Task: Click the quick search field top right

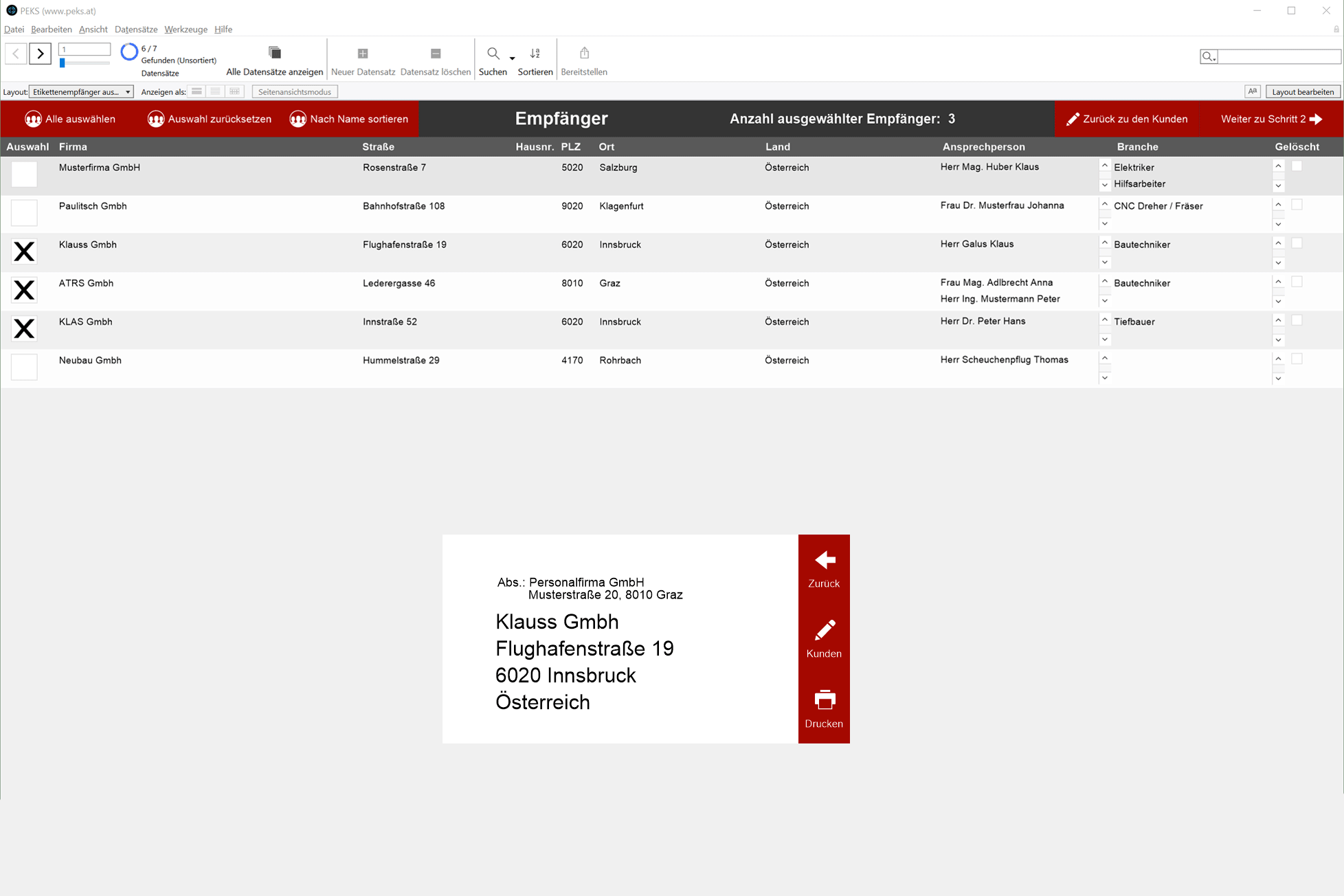Action: pyautogui.click(x=1278, y=56)
